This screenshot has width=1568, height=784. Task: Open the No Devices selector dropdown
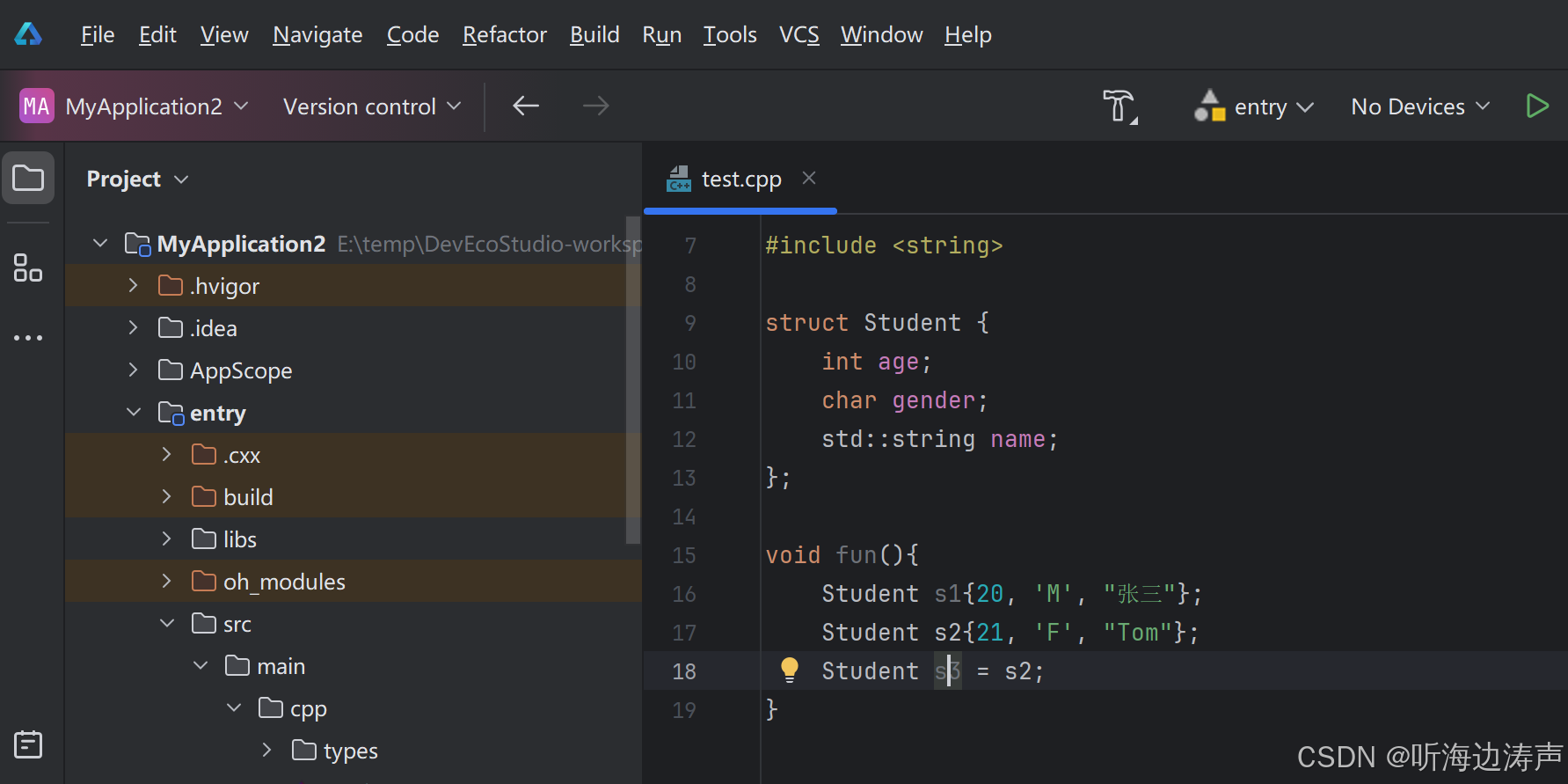tap(1420, 106)
